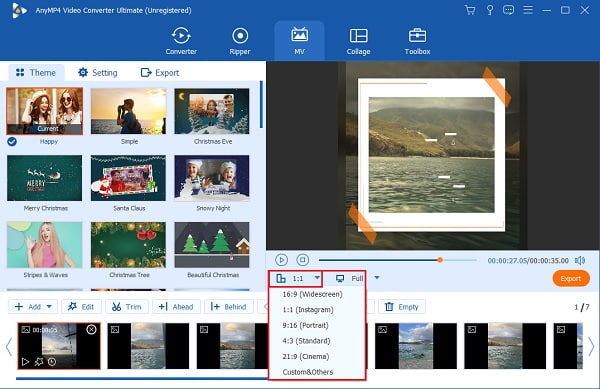The image size is (600, 389).
Task: Go to previous timeline clips arrow
Action: pos(8,347)
